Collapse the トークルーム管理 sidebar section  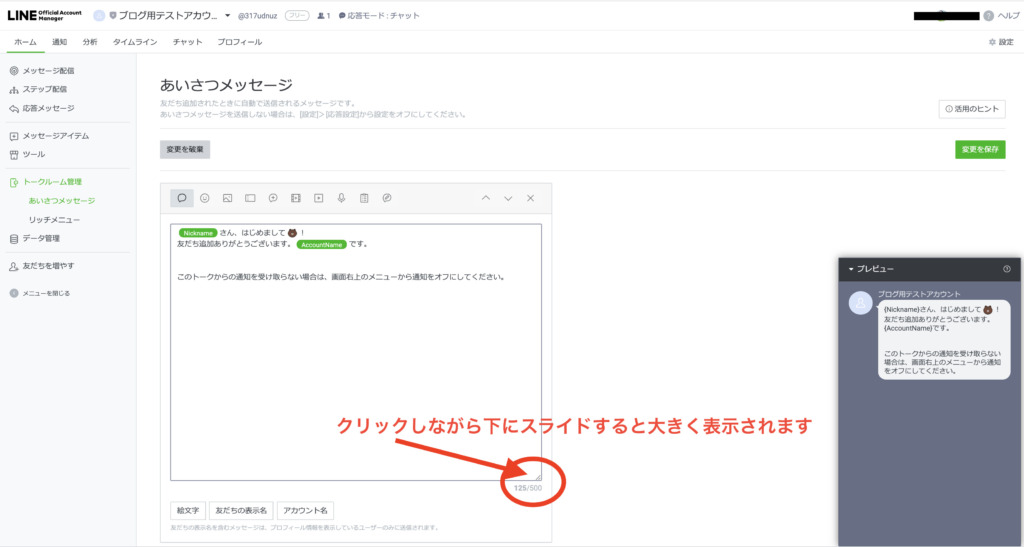pos(51,182)
